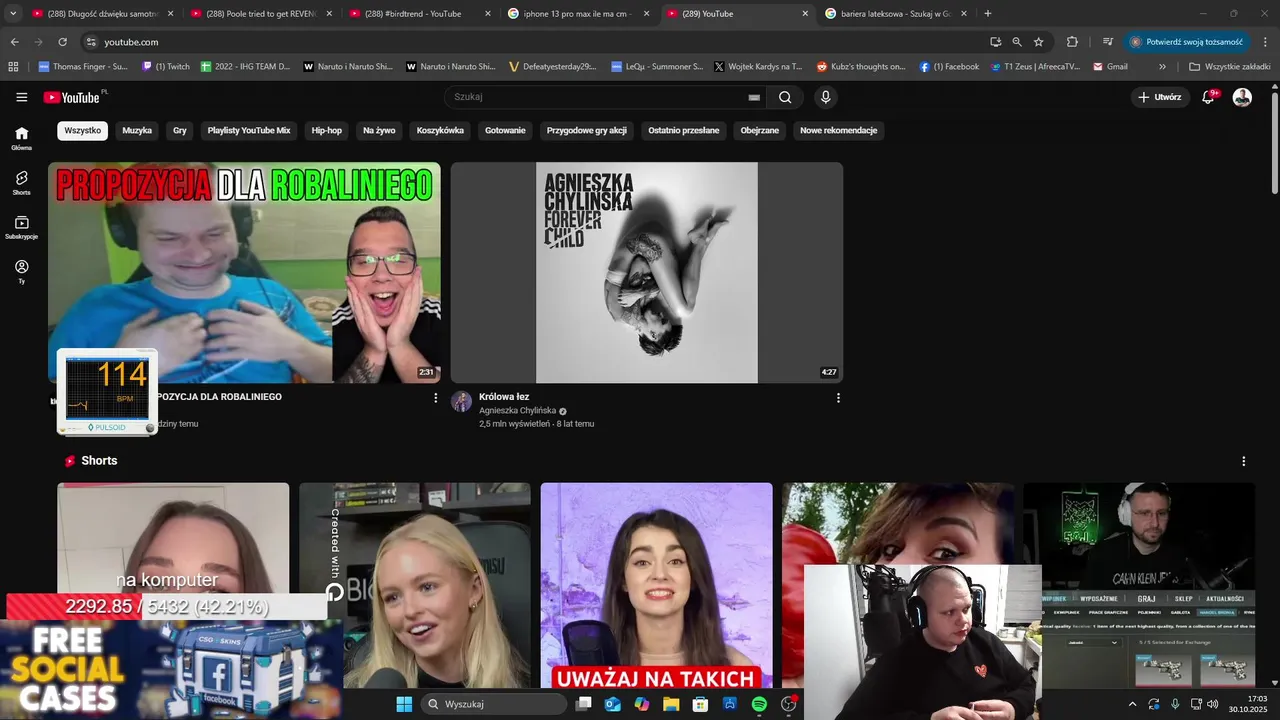Screen dimensions: 1280x720
Task: Click the browser back arrow
Action: (x=14, y=42)
